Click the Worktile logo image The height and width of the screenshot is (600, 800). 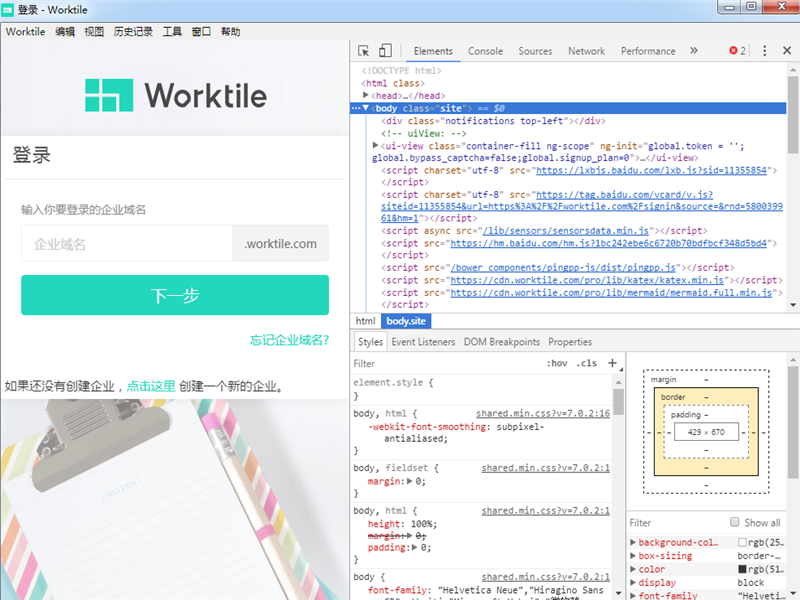tap(176, 95)
